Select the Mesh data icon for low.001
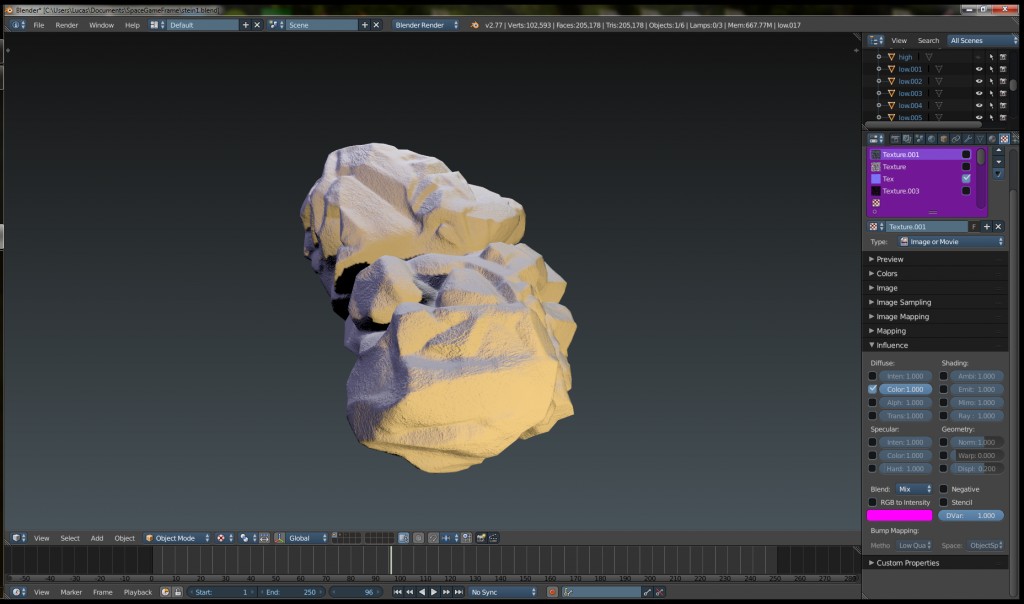Viewport: 1024px width, 604px height. pos(939,70)
